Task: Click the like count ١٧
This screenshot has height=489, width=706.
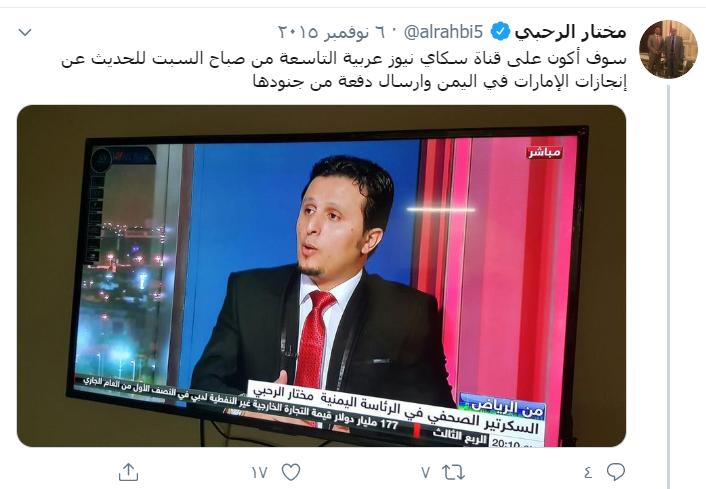Action: 259,472
